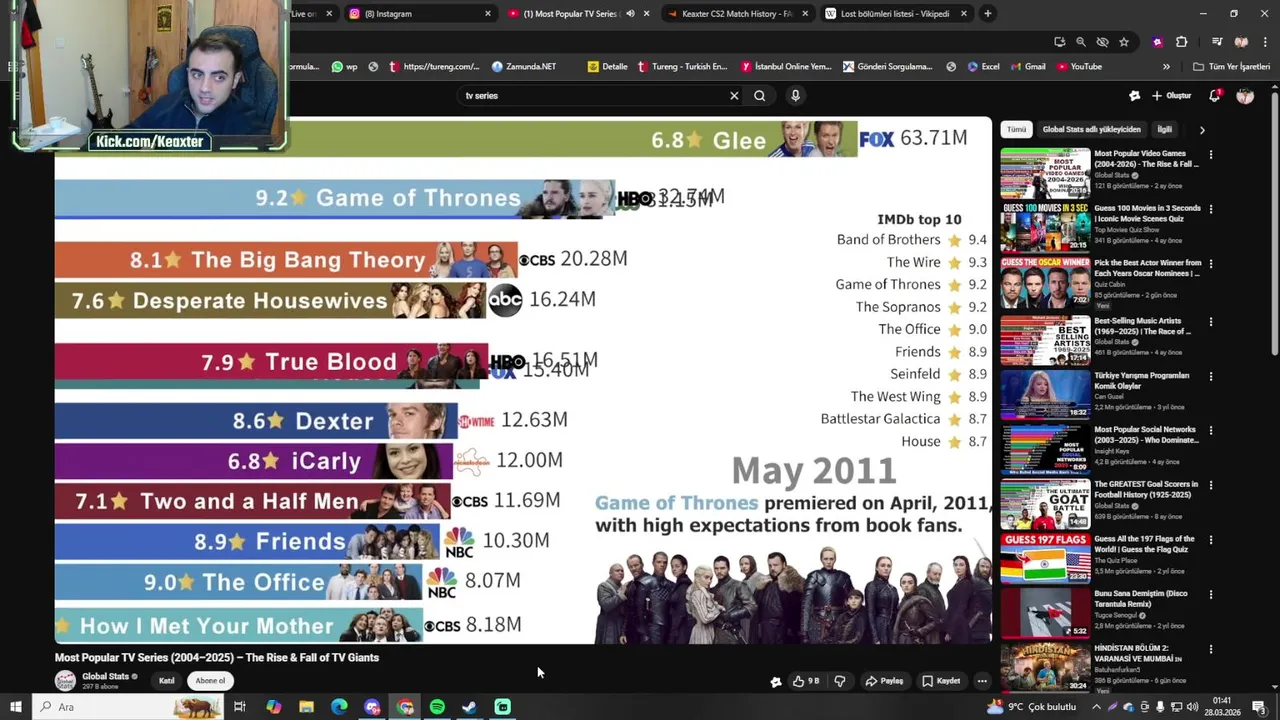1280x720 pixels.
Task: Mute the tab via its speaker icon
Action: (x=630, y=14)
